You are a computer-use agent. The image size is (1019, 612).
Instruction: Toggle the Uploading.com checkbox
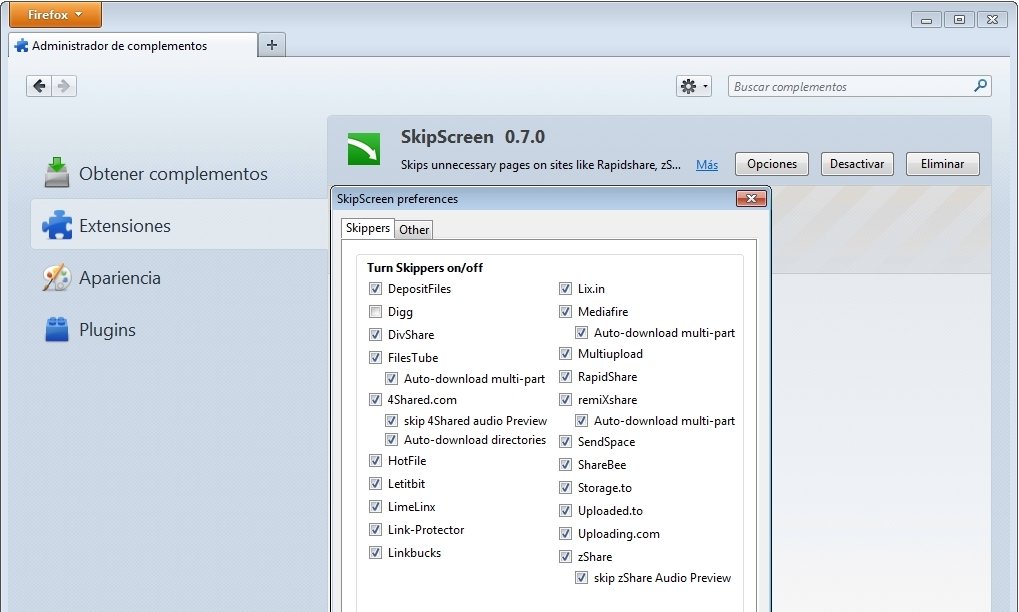(565, 533)
